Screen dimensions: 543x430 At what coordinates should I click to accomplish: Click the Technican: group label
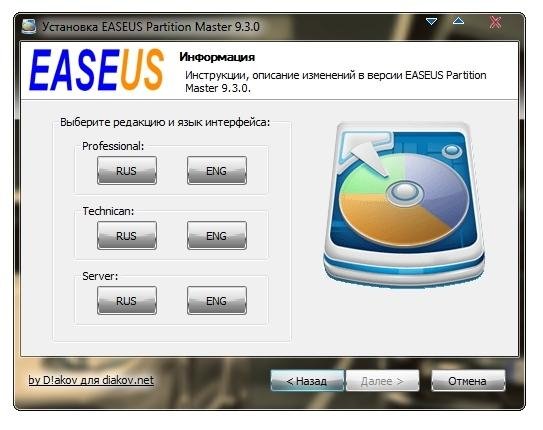(x=108, y=211)
